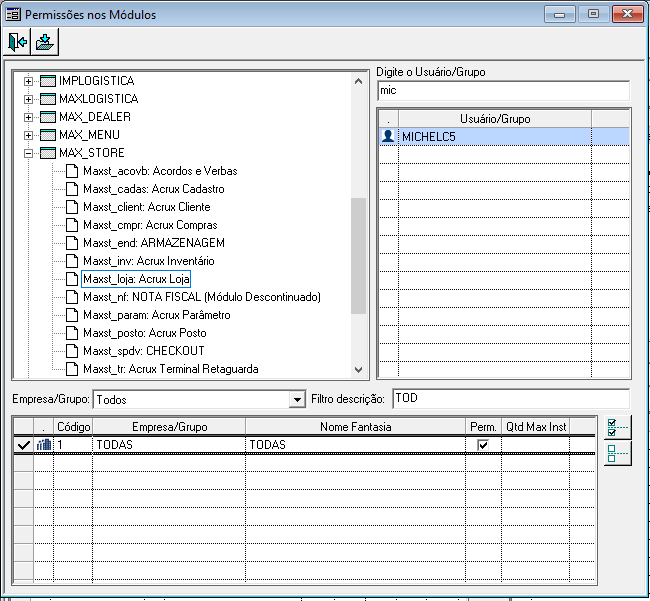Select Maxst_cmpr: Acrux Compras module
Viewport: 650px width, 601px height.
150,225
